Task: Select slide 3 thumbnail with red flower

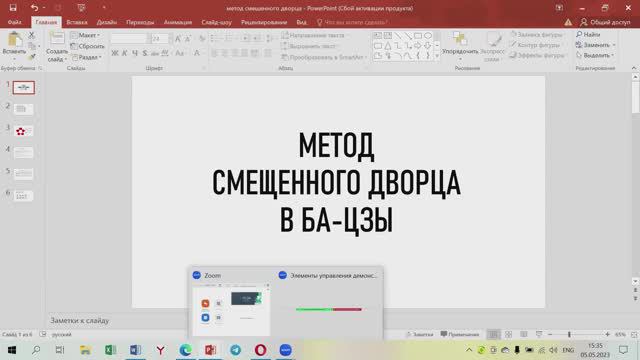Action: point(23,131)
